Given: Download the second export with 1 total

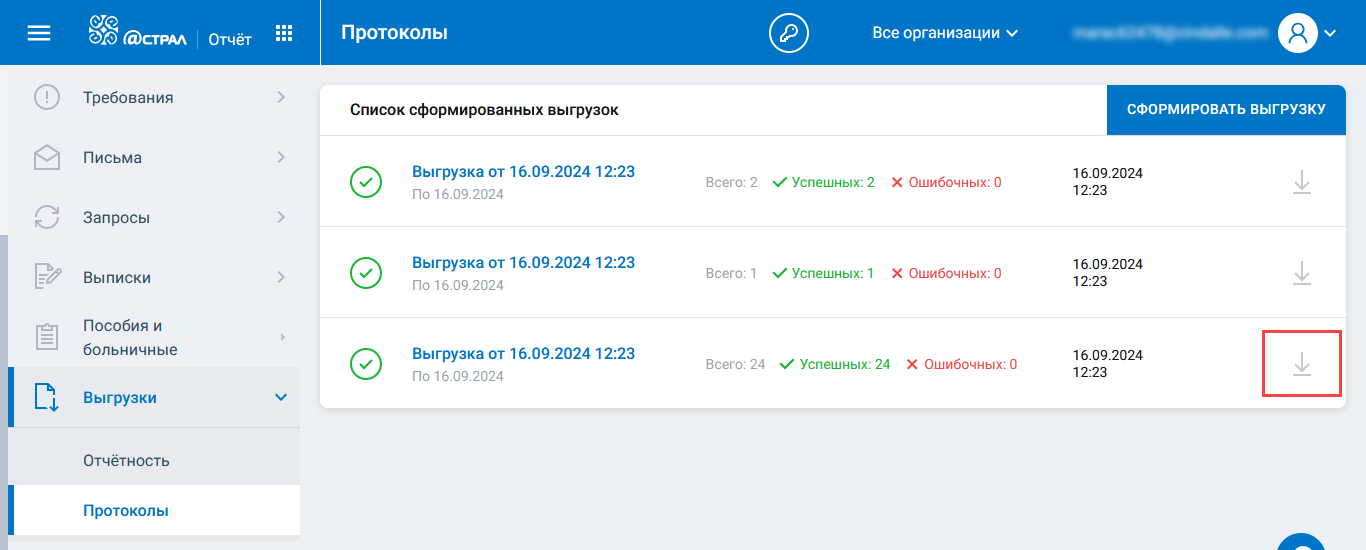Looking at the screenshot, I should pos(1301,273).
